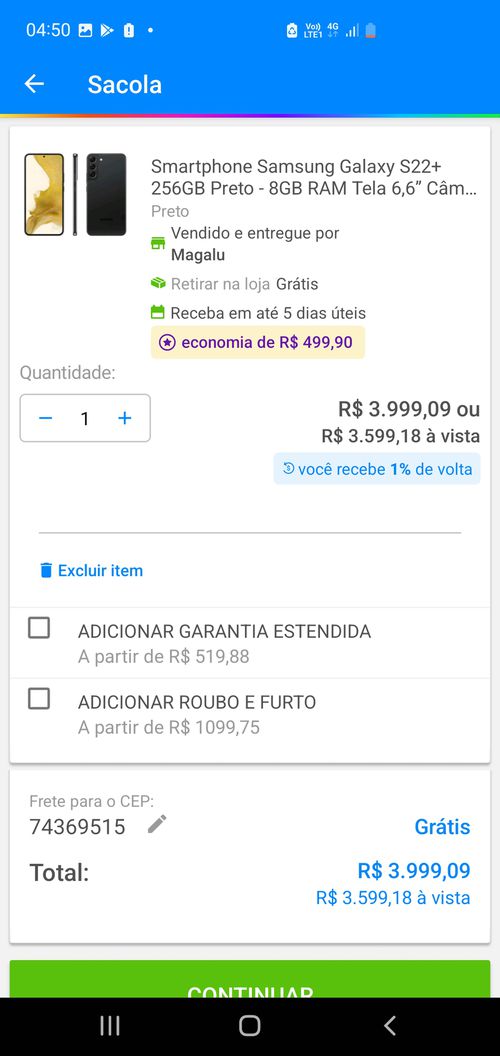Click the Excluir item link
This screenshot has width=500, height=1056.
click(100, 570)
